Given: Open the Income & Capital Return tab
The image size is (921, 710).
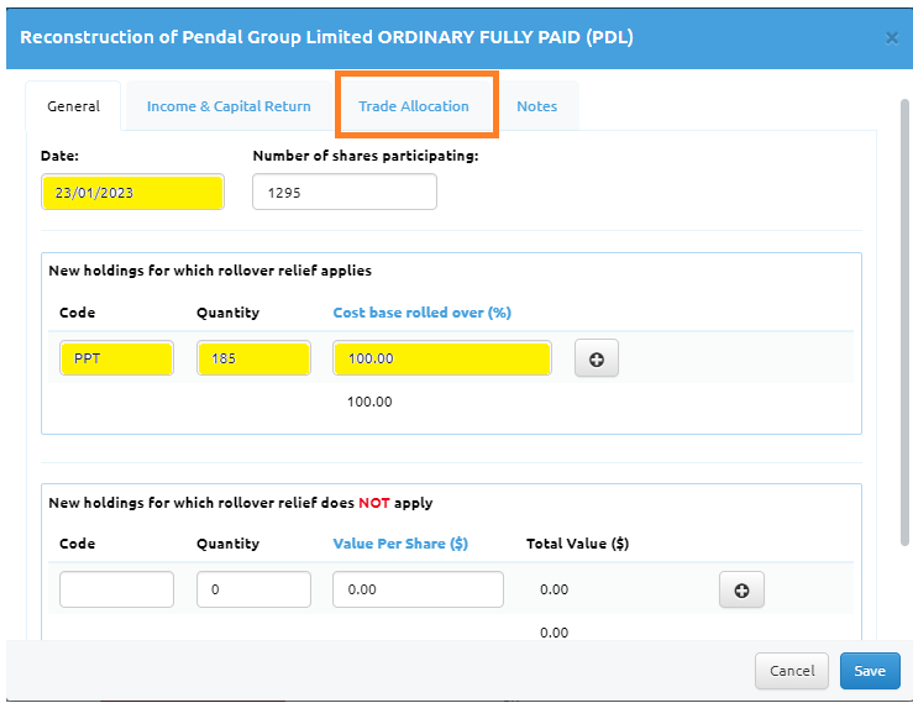Looking at the screenshot, I should (x=228, y=106).
